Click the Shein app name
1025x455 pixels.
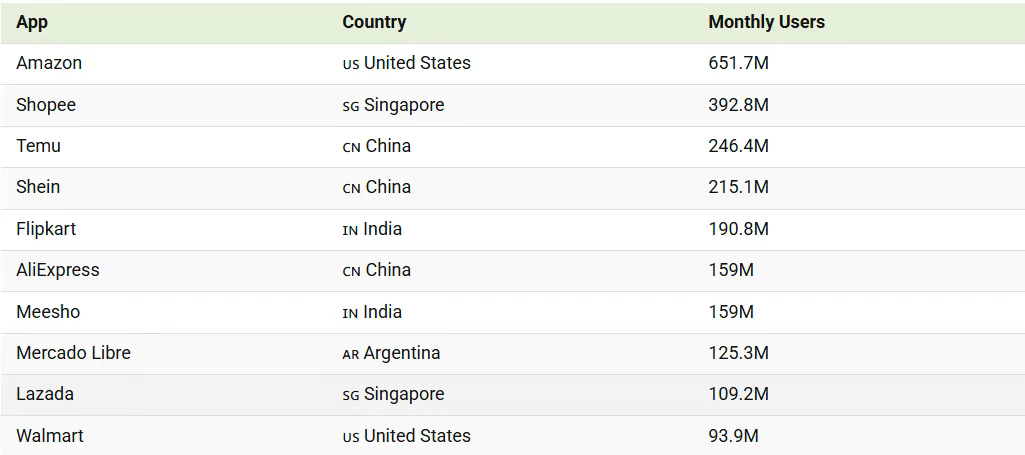[38, 187]
